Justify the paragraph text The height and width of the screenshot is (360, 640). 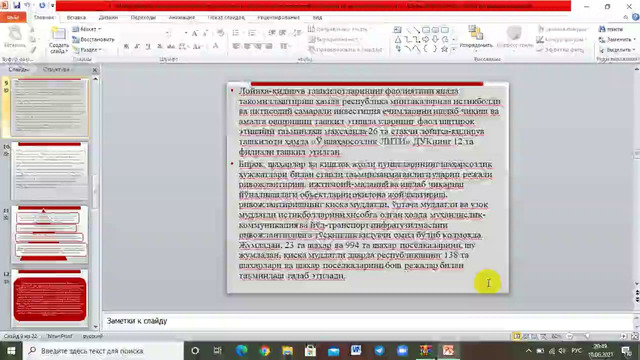(269, 47)
